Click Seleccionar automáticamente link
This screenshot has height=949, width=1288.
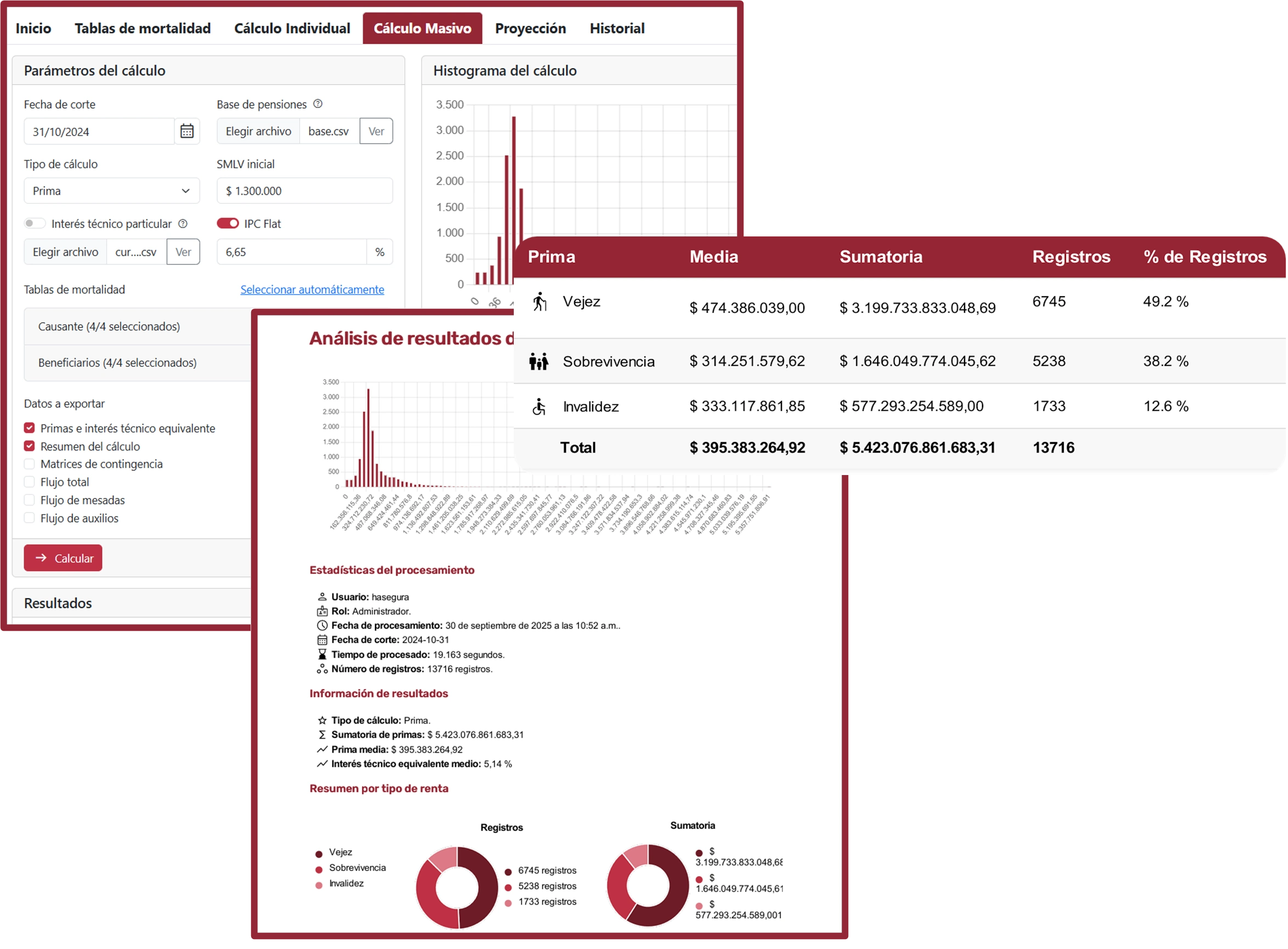pos(313,290)
